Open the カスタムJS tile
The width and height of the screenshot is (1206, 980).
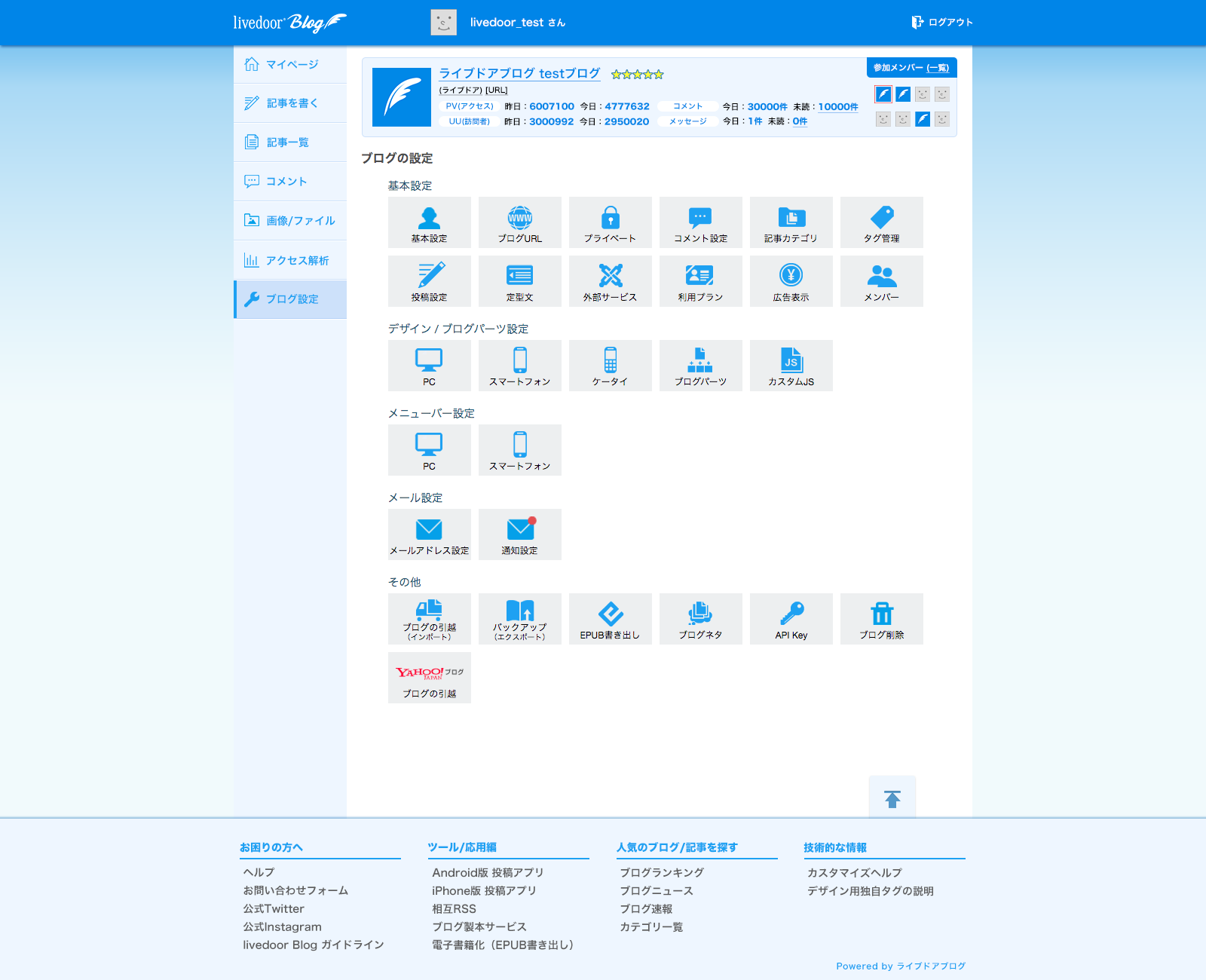(x=791, y=366)
